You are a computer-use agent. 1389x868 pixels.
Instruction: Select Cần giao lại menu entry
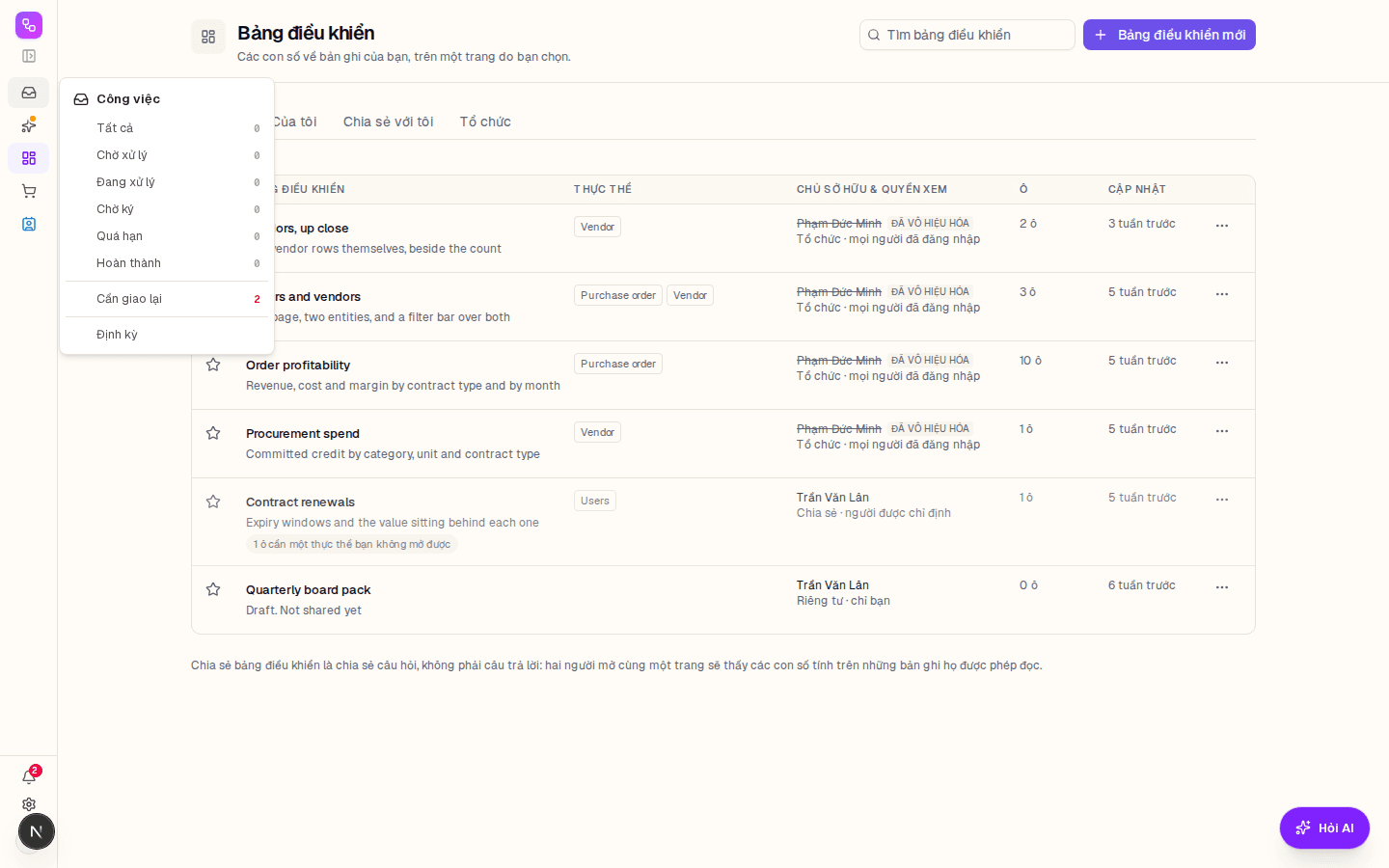(x=167, y=299)
